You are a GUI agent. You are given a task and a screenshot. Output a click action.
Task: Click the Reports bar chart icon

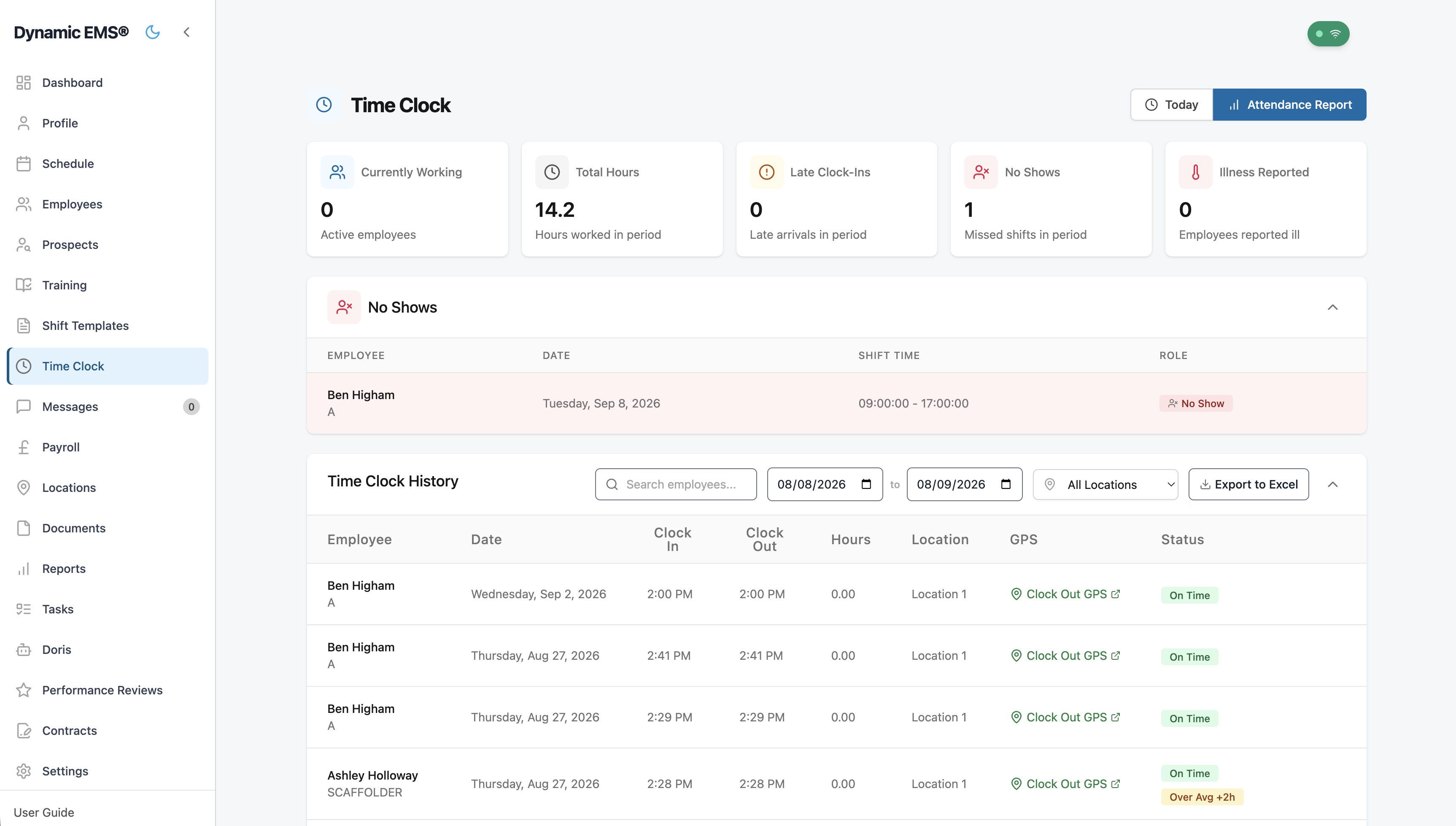(x=23, y=569)
